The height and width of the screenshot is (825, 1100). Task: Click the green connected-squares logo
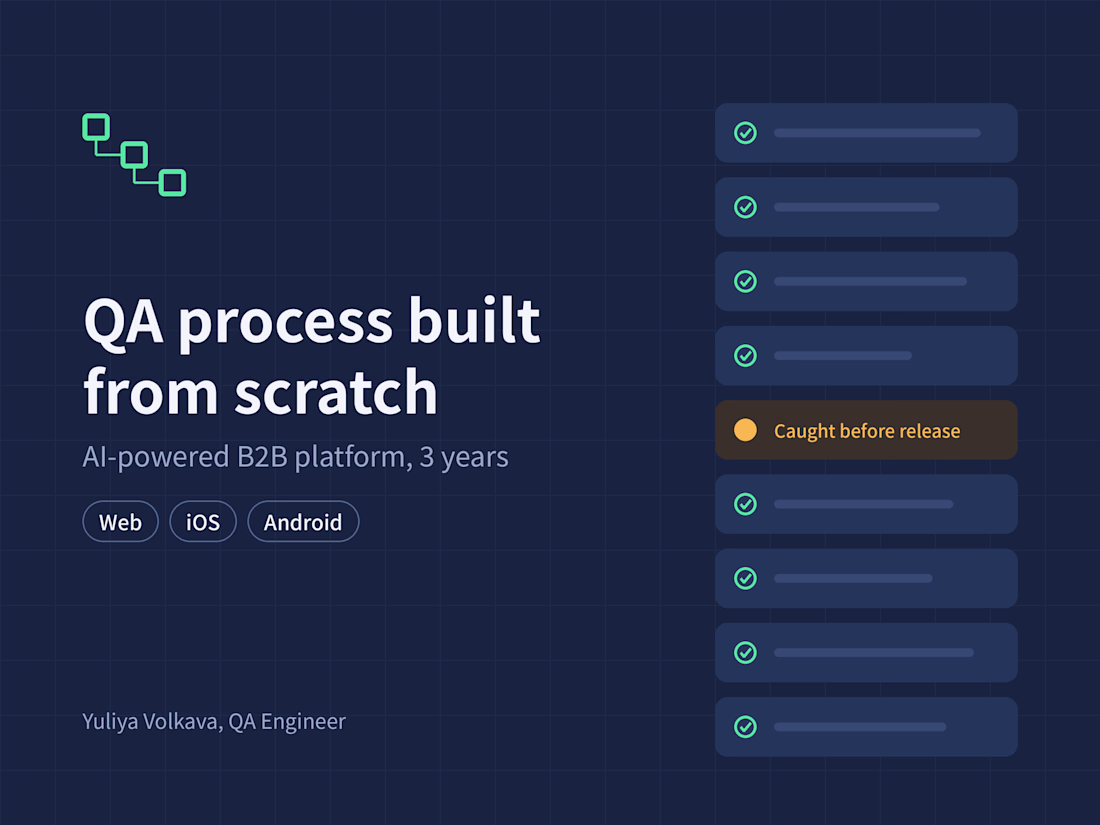[134, 154]
